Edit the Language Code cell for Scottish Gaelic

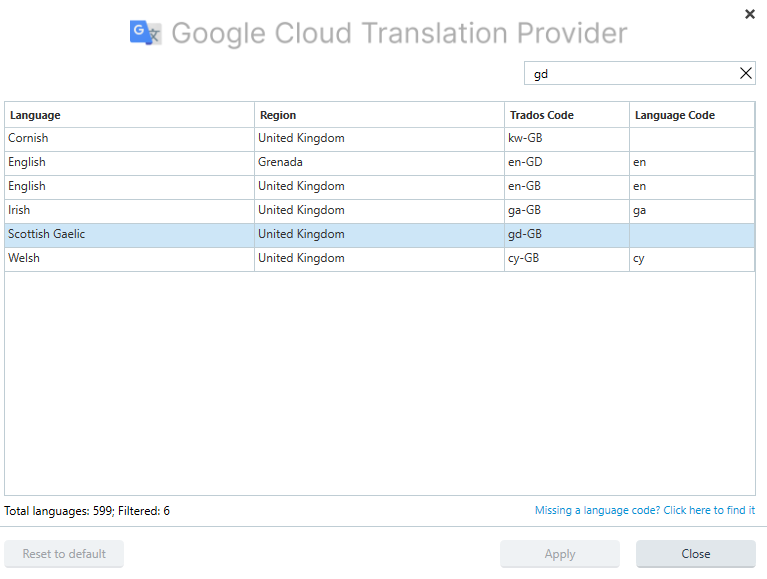click(691, 234)
